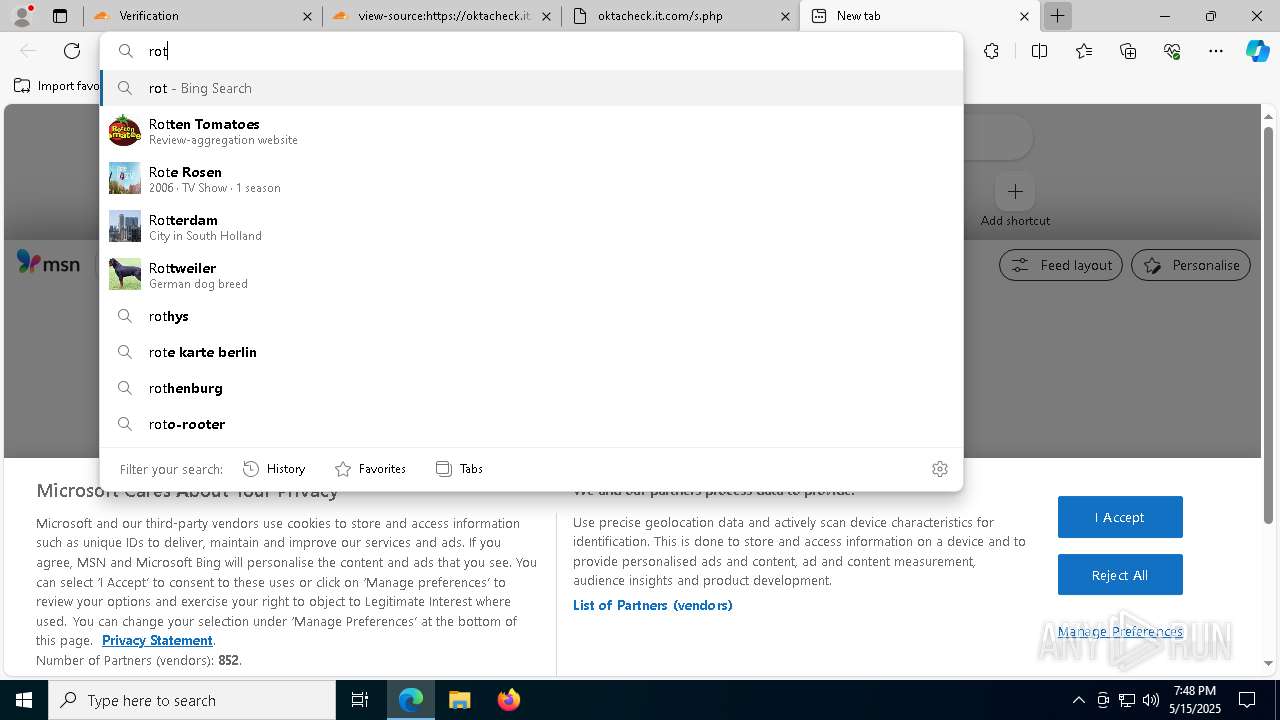Filter search by Favorites
This screenshot has height=720, width=1280.
370,469
